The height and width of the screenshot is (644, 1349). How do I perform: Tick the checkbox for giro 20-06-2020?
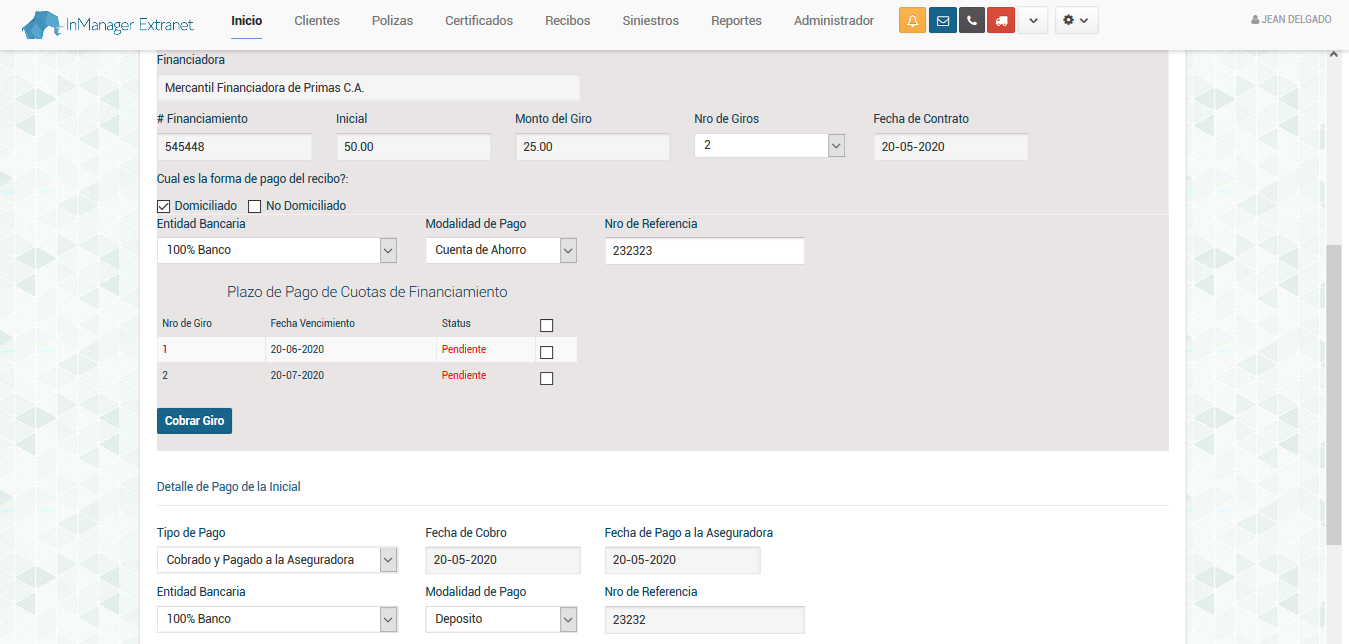point(546,352)
